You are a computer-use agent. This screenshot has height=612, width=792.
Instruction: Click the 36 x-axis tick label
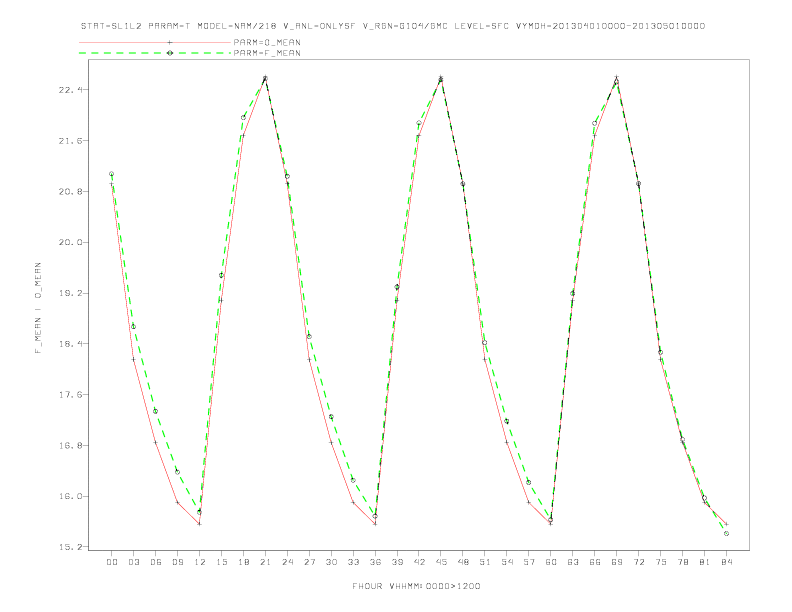[375, 562]
